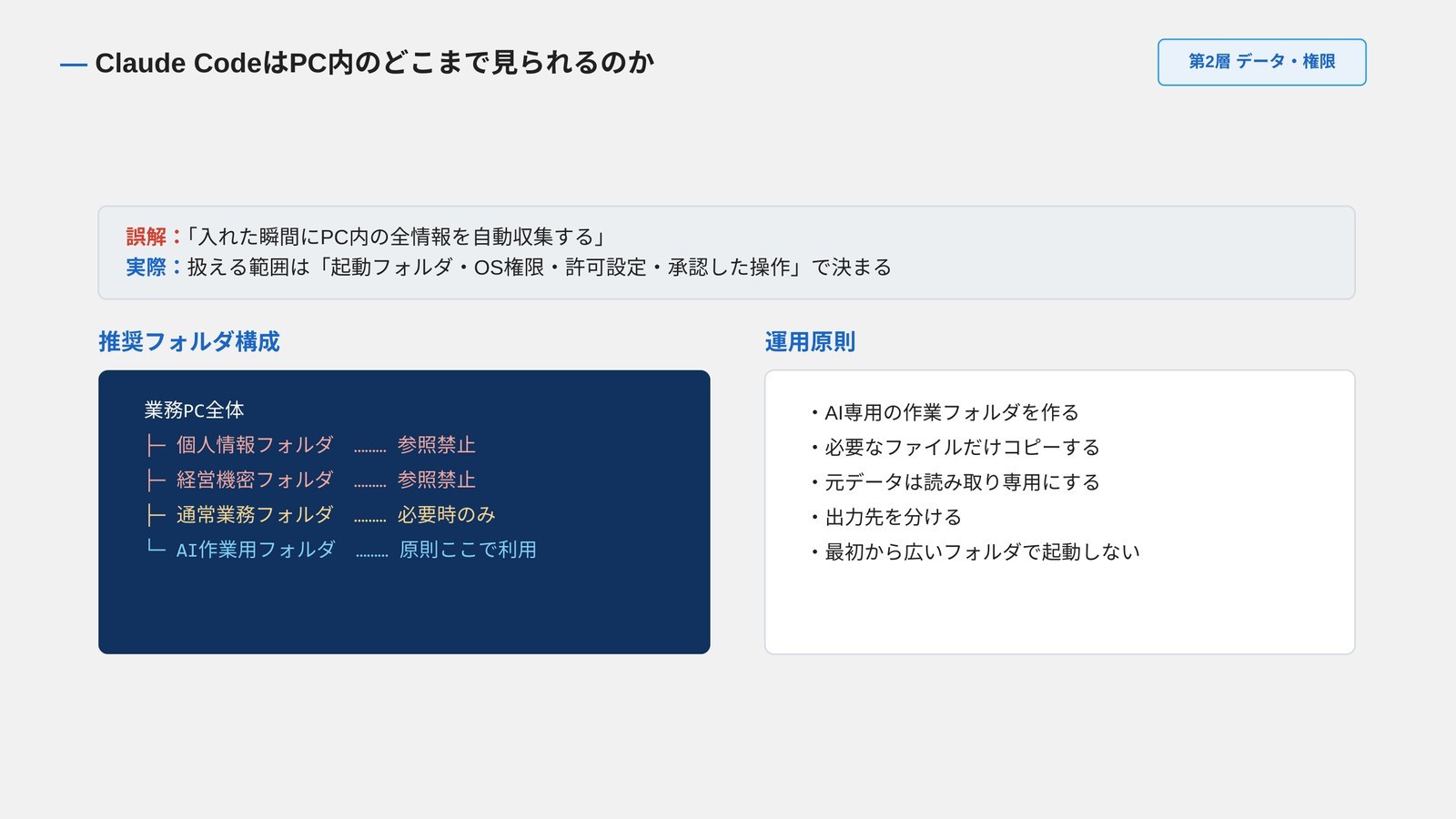Select the '業務PC全体' tree root

[194, 410]
